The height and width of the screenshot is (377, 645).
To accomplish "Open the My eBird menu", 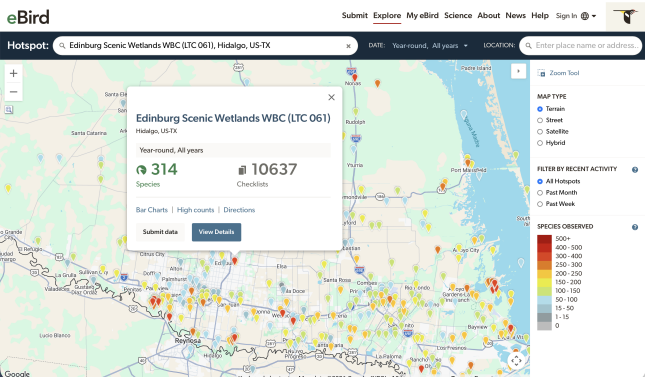I will 422,15.
